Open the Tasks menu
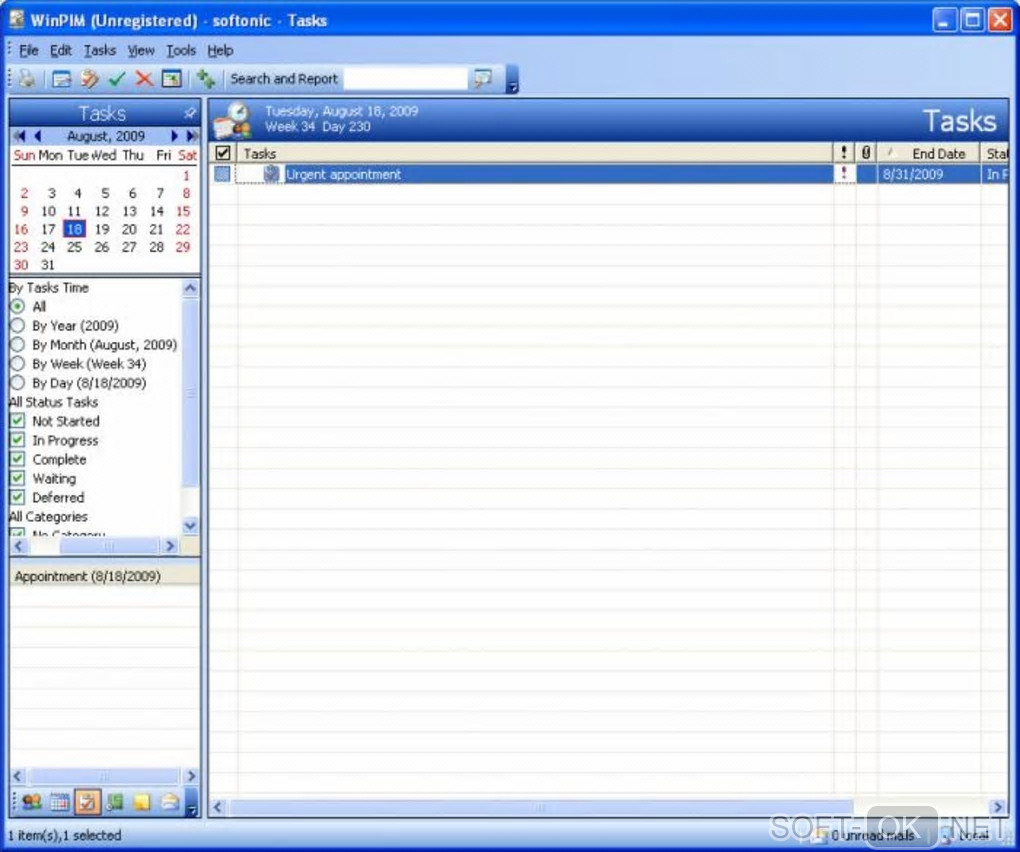Viewport: 1020px width, 852px height. point(100,50)
